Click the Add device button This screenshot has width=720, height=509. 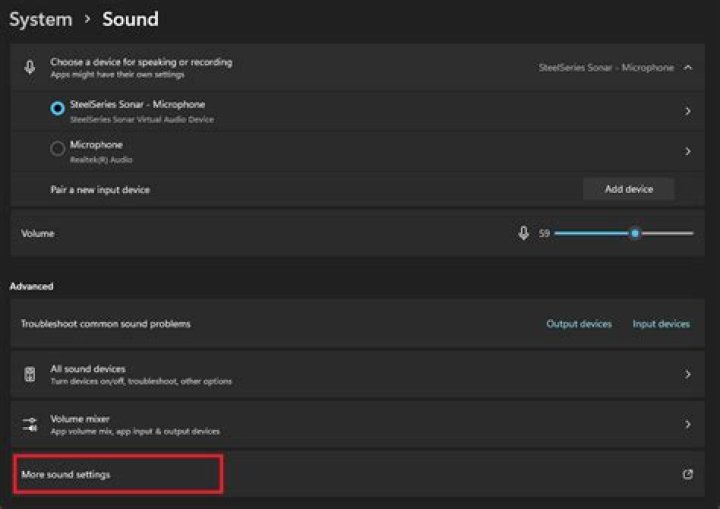[x=628, y=189]
